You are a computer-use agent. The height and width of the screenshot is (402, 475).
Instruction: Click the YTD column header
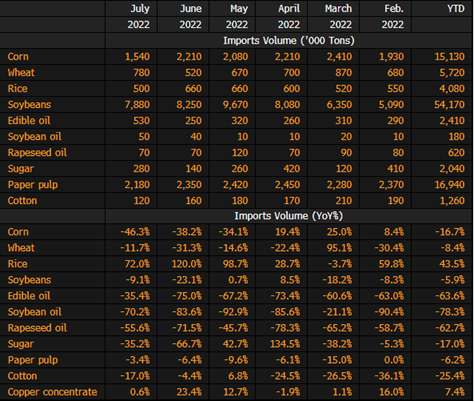point(456,9)
